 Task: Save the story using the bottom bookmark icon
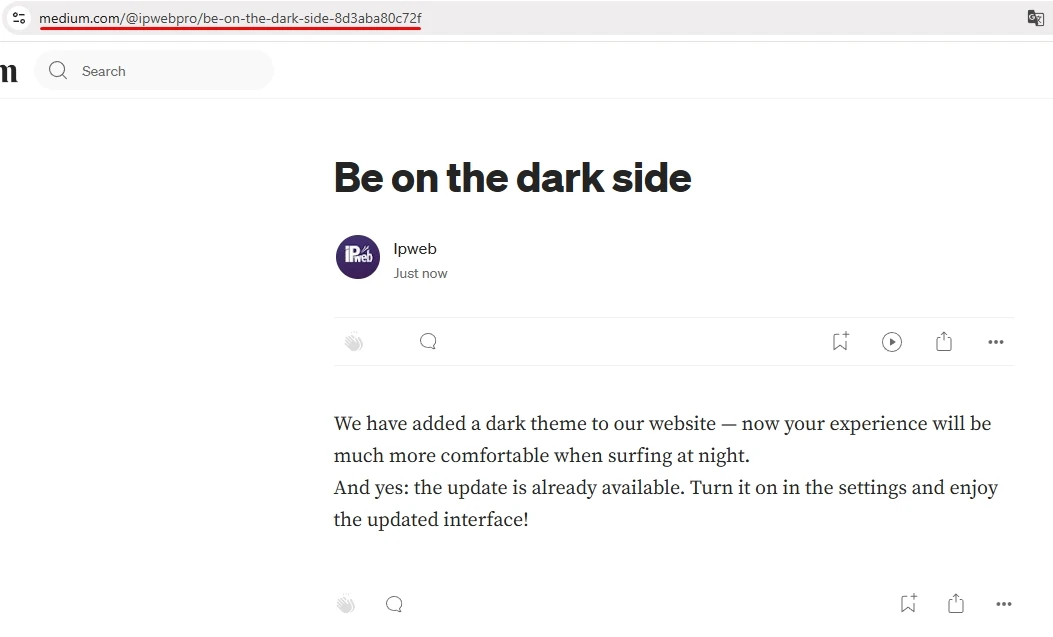click(908, 604)
